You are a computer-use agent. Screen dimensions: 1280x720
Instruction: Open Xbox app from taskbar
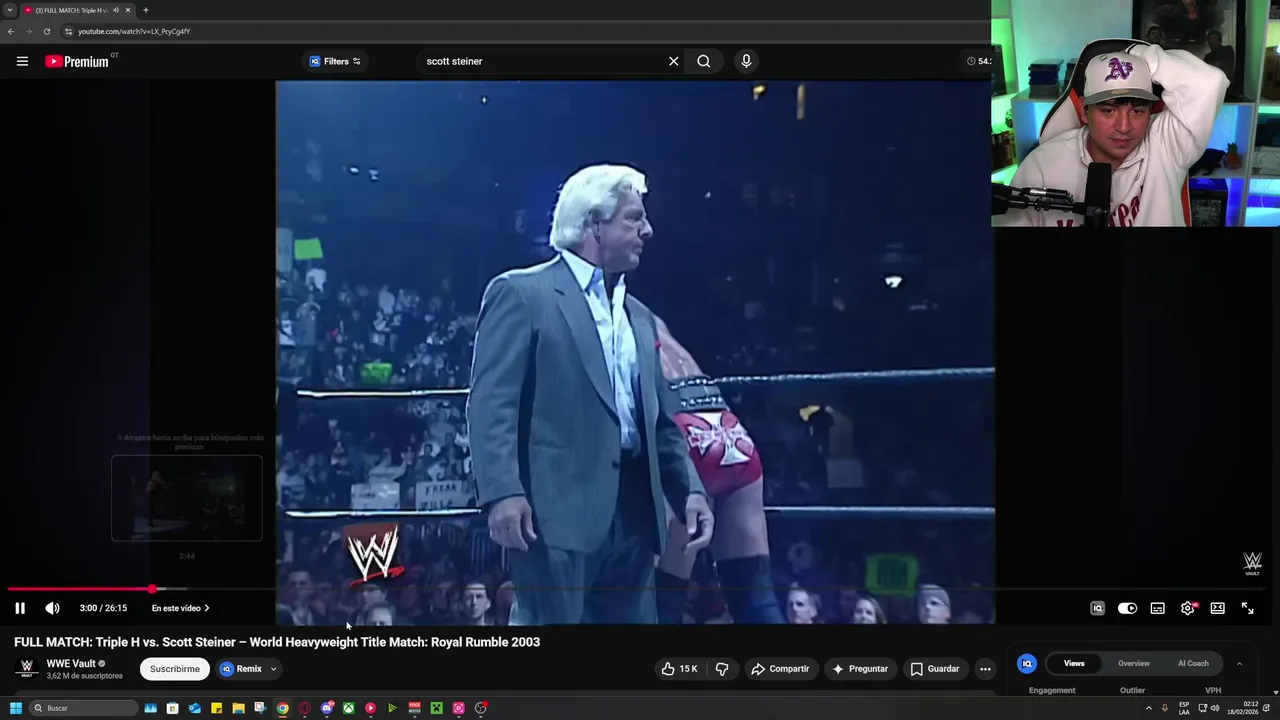[349, 708]
